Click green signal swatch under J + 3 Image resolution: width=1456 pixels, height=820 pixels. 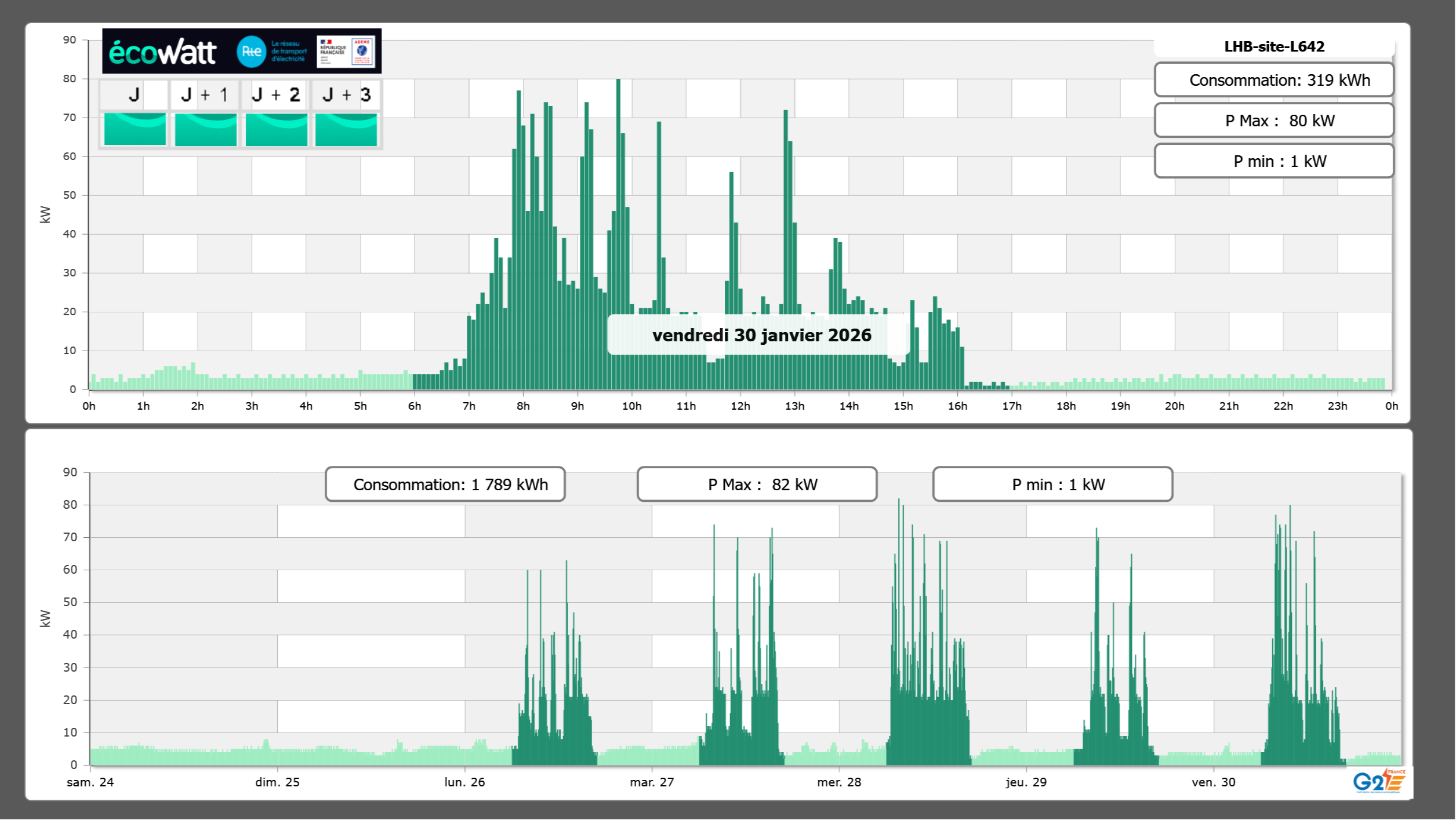click(x=346, y=129)
